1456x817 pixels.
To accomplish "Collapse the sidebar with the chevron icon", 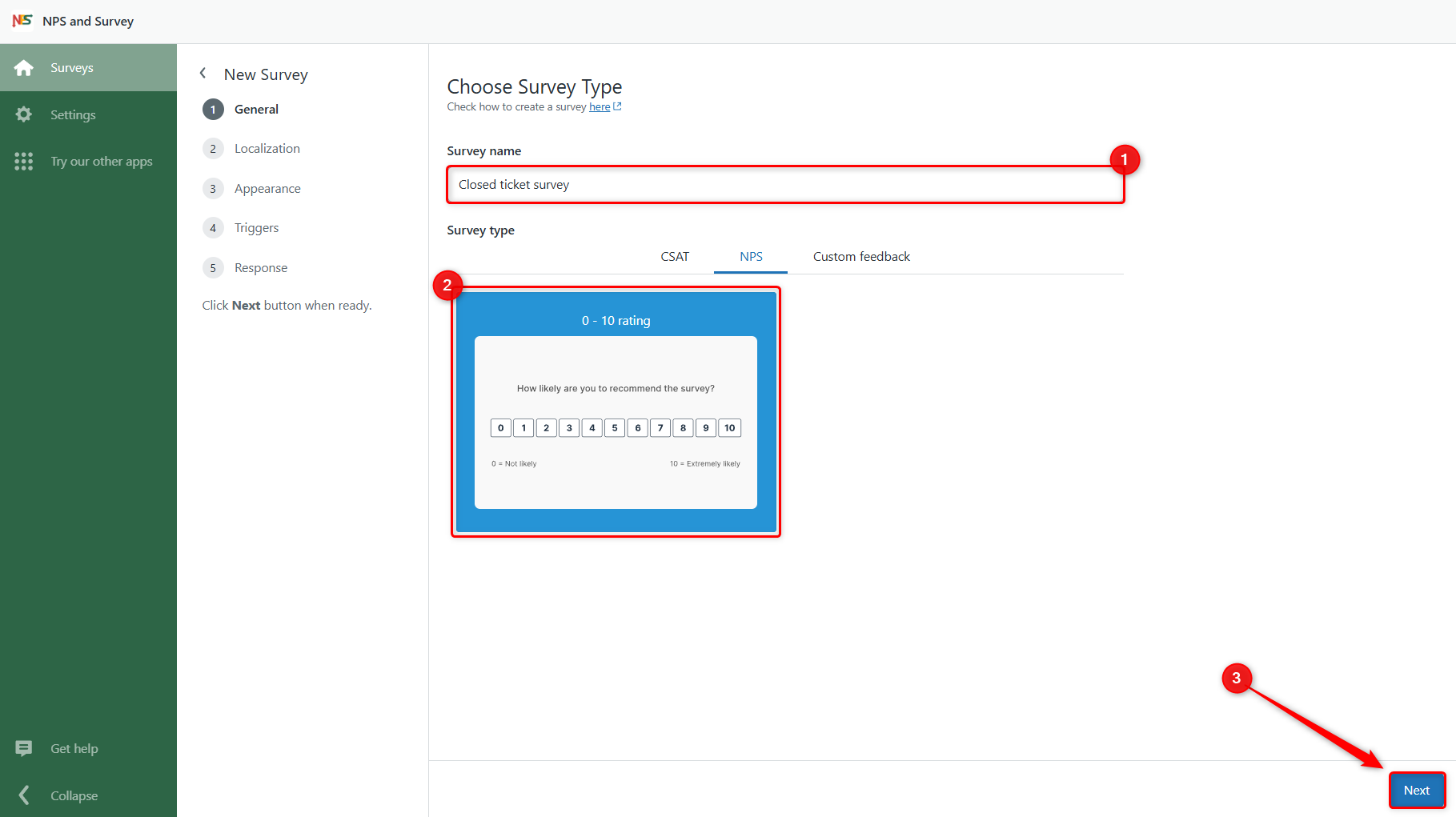I will (24, 795).
